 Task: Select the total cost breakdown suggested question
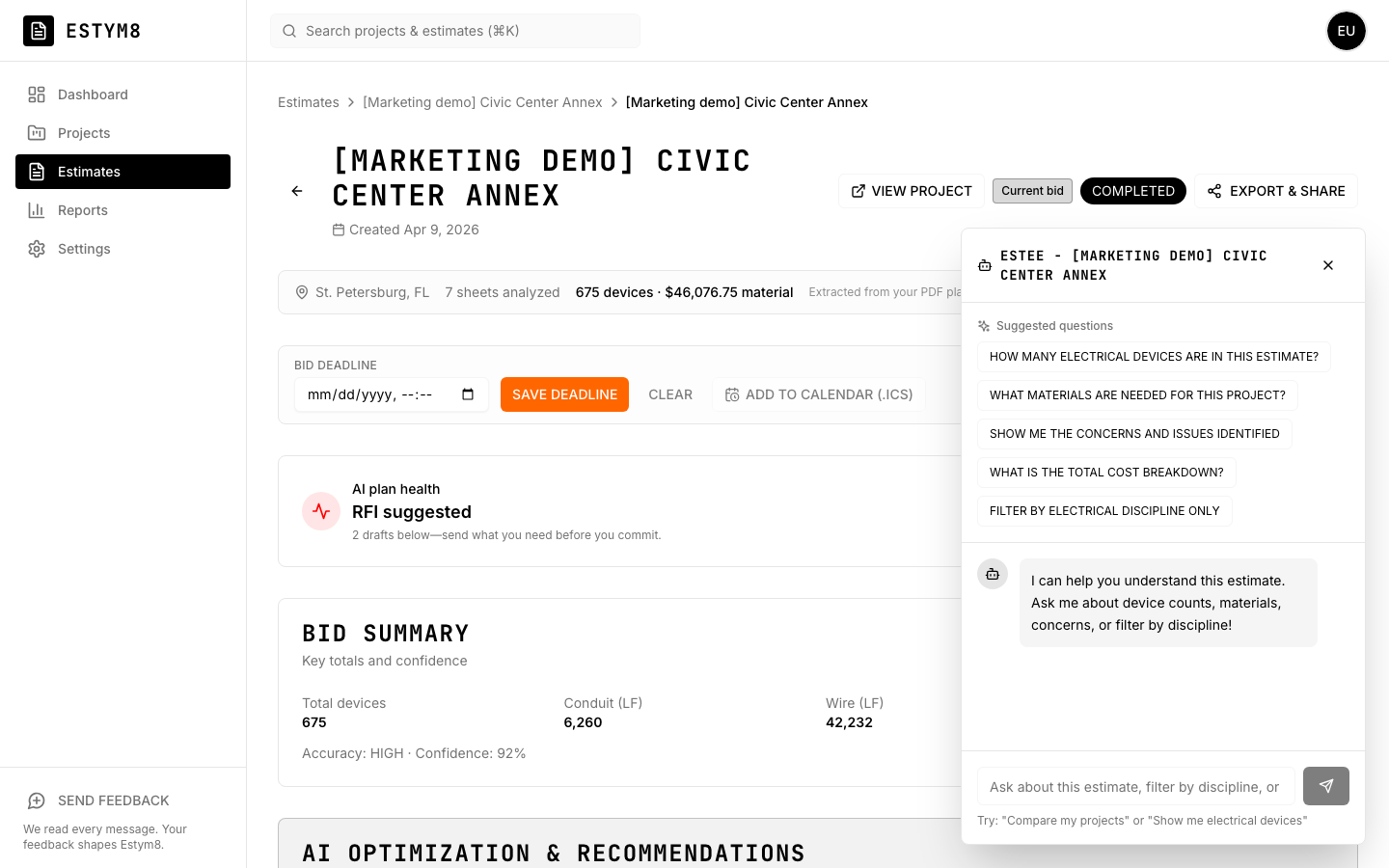1105,473
